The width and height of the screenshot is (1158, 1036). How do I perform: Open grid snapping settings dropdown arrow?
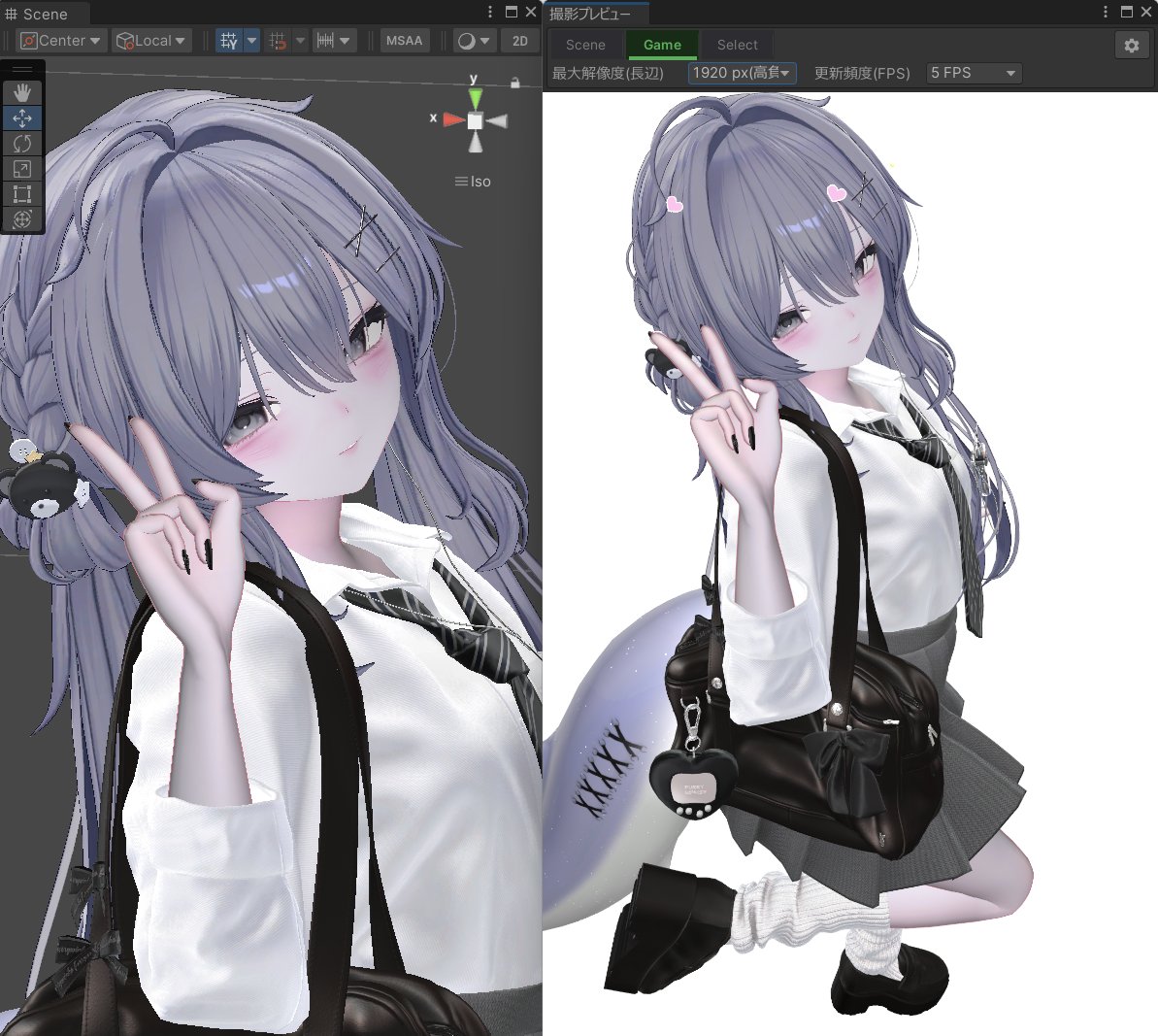point(300,41)
